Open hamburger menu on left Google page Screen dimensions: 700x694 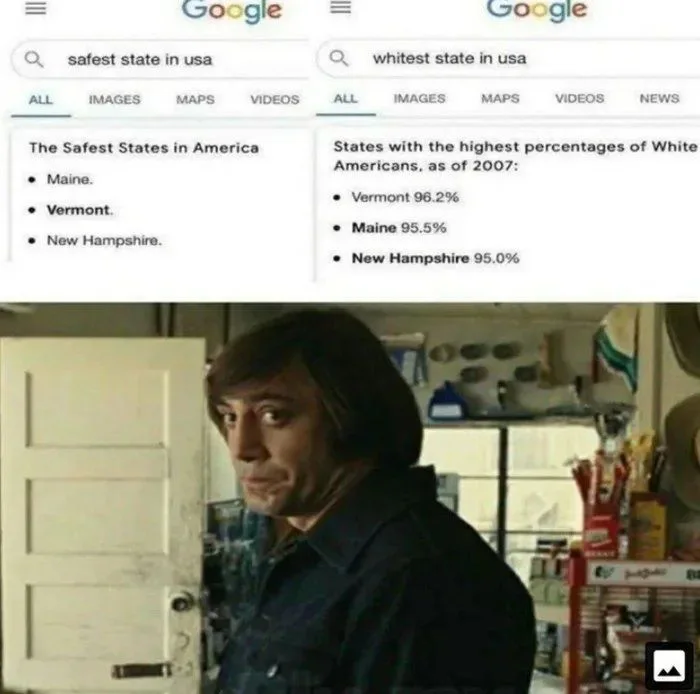click(36, 8)
